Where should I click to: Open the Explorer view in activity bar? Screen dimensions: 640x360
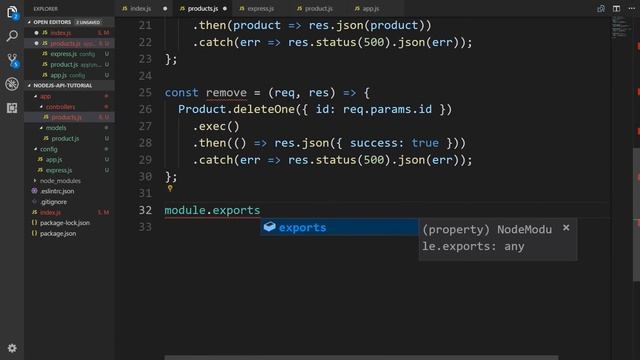pyautogui.click(x=12, y=12)
